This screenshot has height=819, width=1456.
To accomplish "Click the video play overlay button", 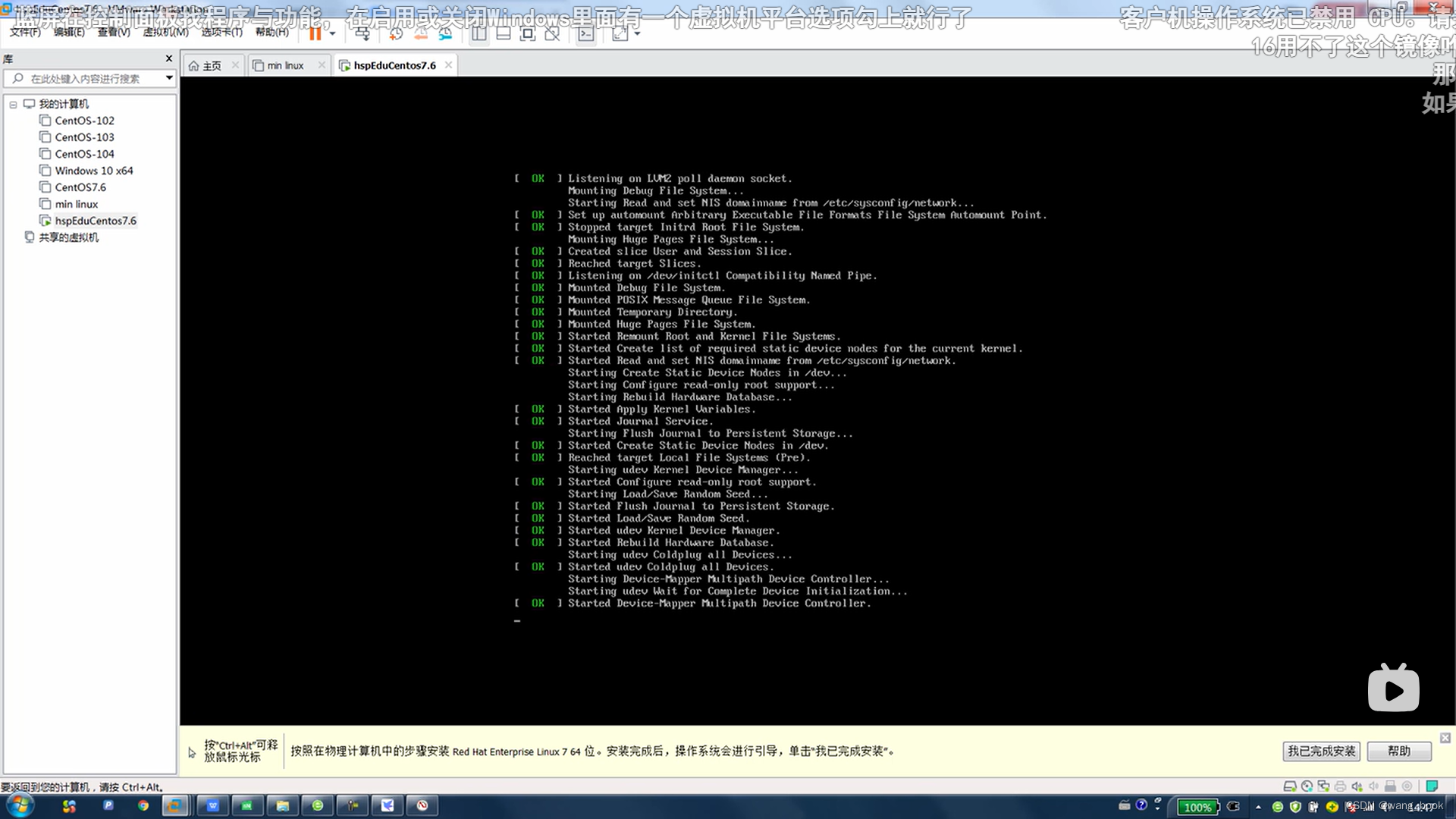I will pos(1394,688).
